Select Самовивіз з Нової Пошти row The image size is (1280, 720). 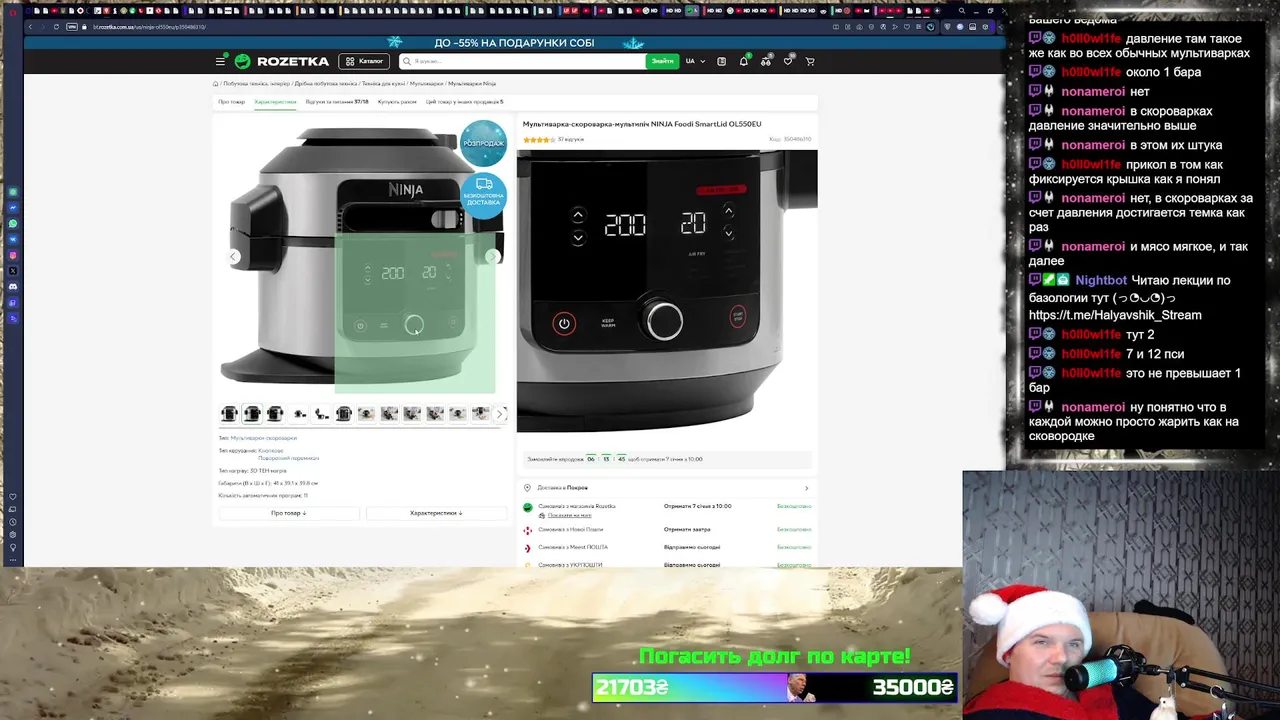point(667,529)
